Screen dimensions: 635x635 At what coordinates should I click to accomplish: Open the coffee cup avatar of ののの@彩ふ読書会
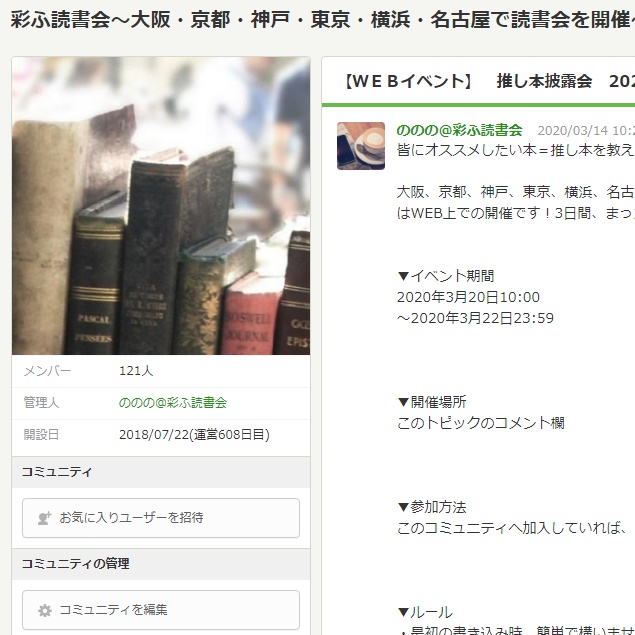tap(361, 146)
